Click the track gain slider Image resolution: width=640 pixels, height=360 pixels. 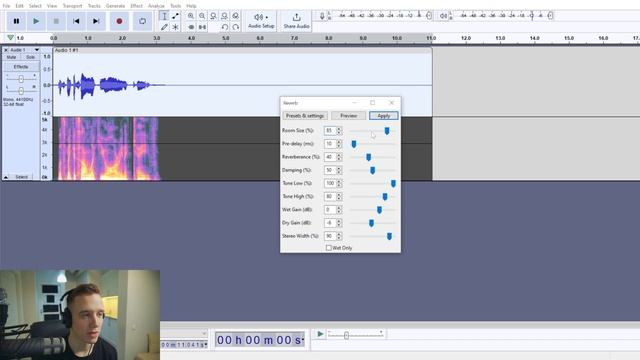click(x=21, y=79)
